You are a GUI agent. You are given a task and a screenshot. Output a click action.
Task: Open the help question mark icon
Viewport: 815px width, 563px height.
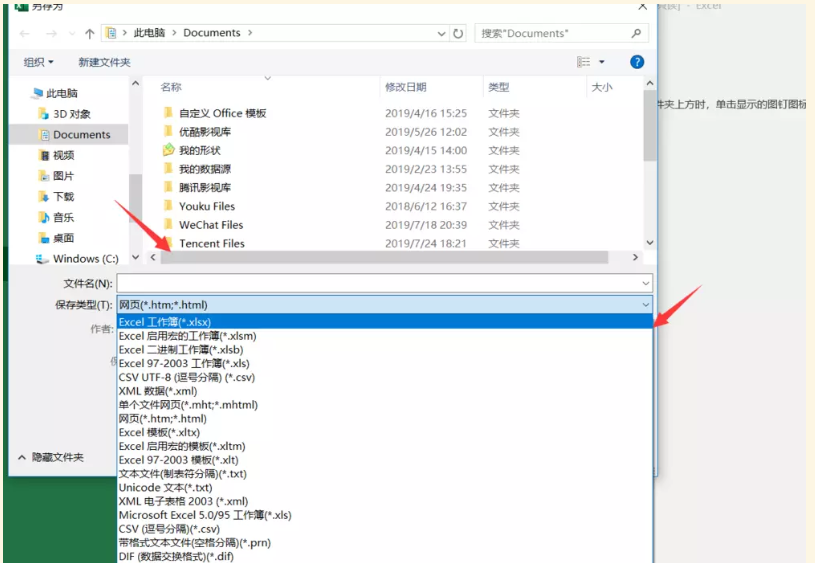(637, 62)
